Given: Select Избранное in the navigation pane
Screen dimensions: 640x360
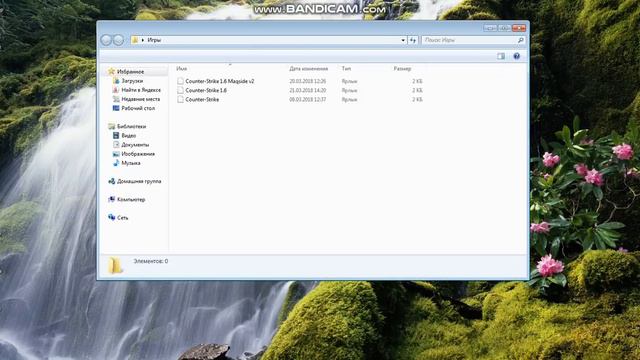Looking at the screenshot, I should 130,71.
